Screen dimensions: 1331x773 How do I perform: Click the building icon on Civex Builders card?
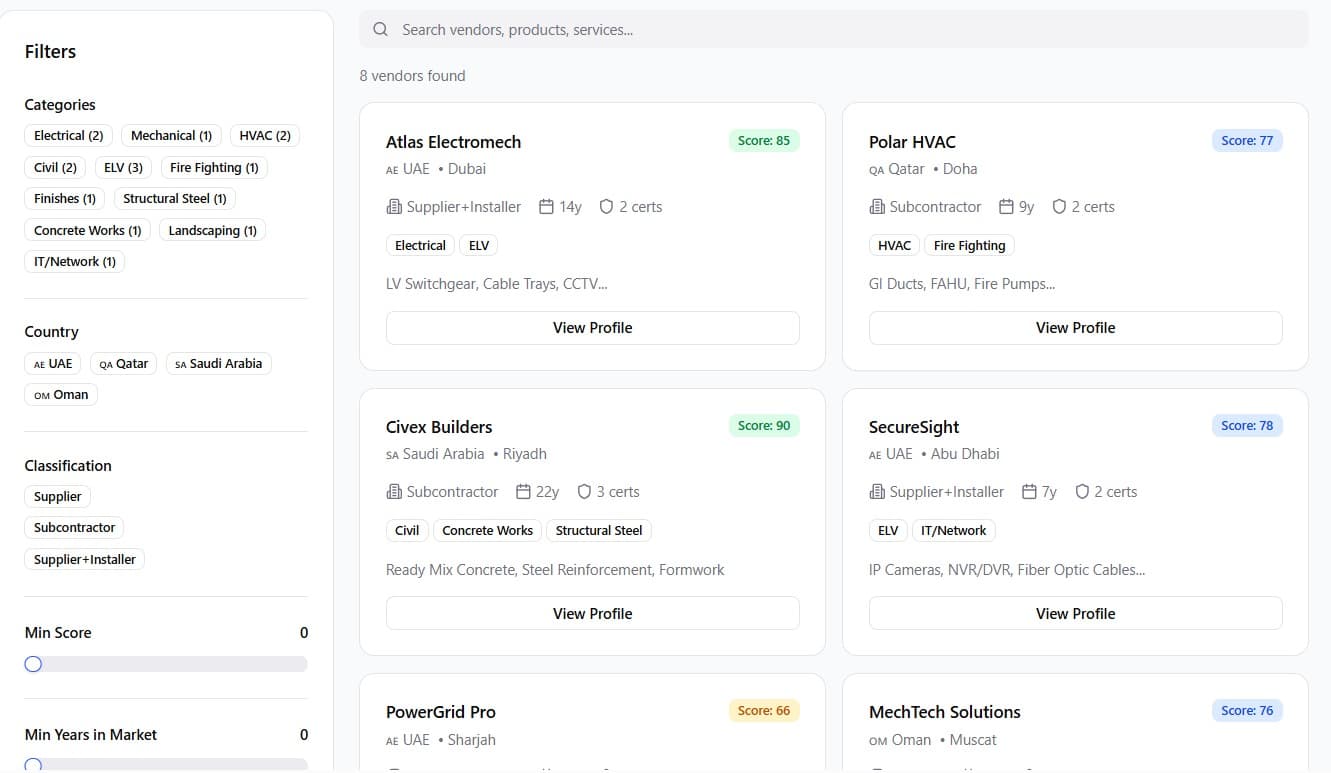click(394, 492)
